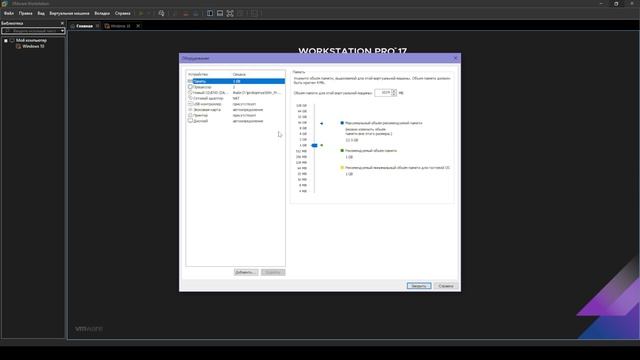
Task: Select the USB-контроллер device row
Action: [236, 104]
